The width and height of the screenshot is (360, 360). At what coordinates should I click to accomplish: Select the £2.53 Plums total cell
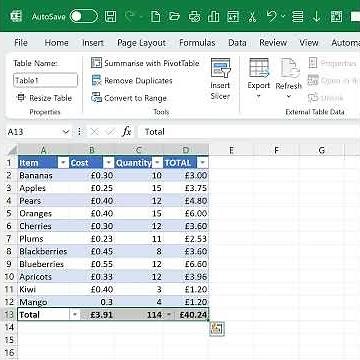click(x=186, y=239)
